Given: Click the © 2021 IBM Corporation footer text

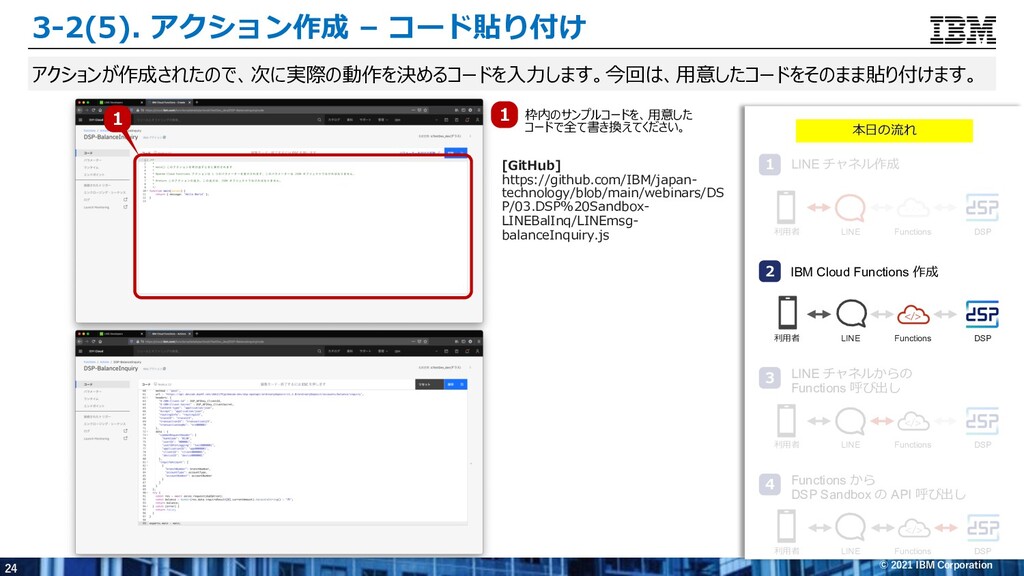Looking at the screenshot, I should point(936,565).
